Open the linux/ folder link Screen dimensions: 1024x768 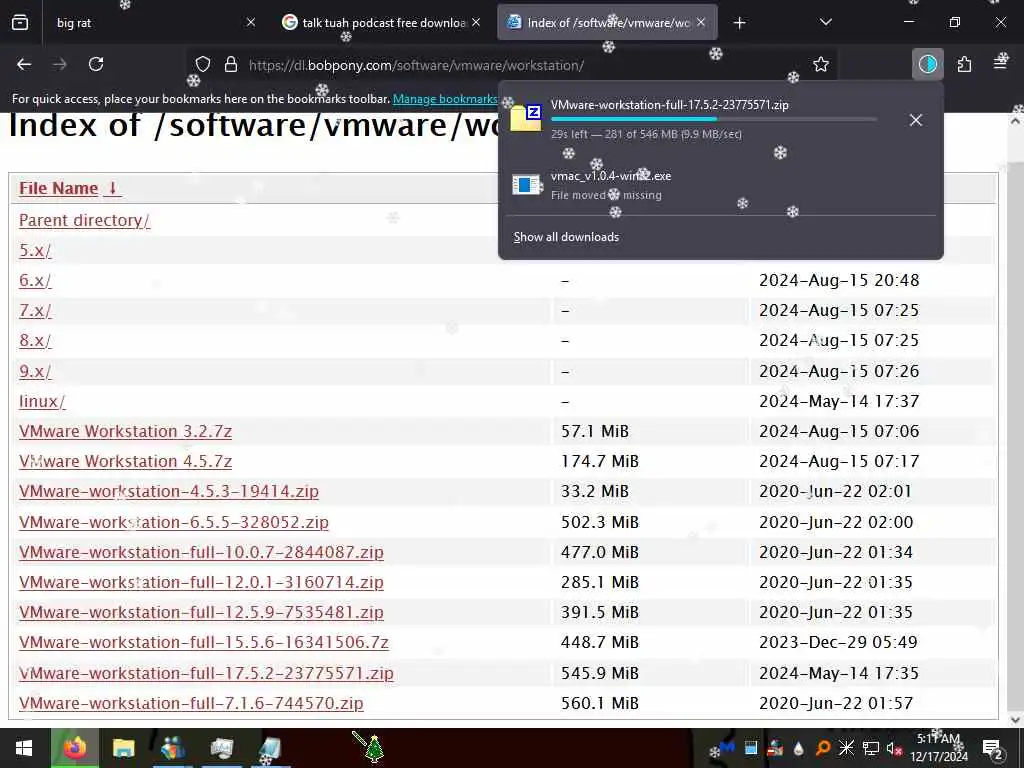tap(42, 402)
